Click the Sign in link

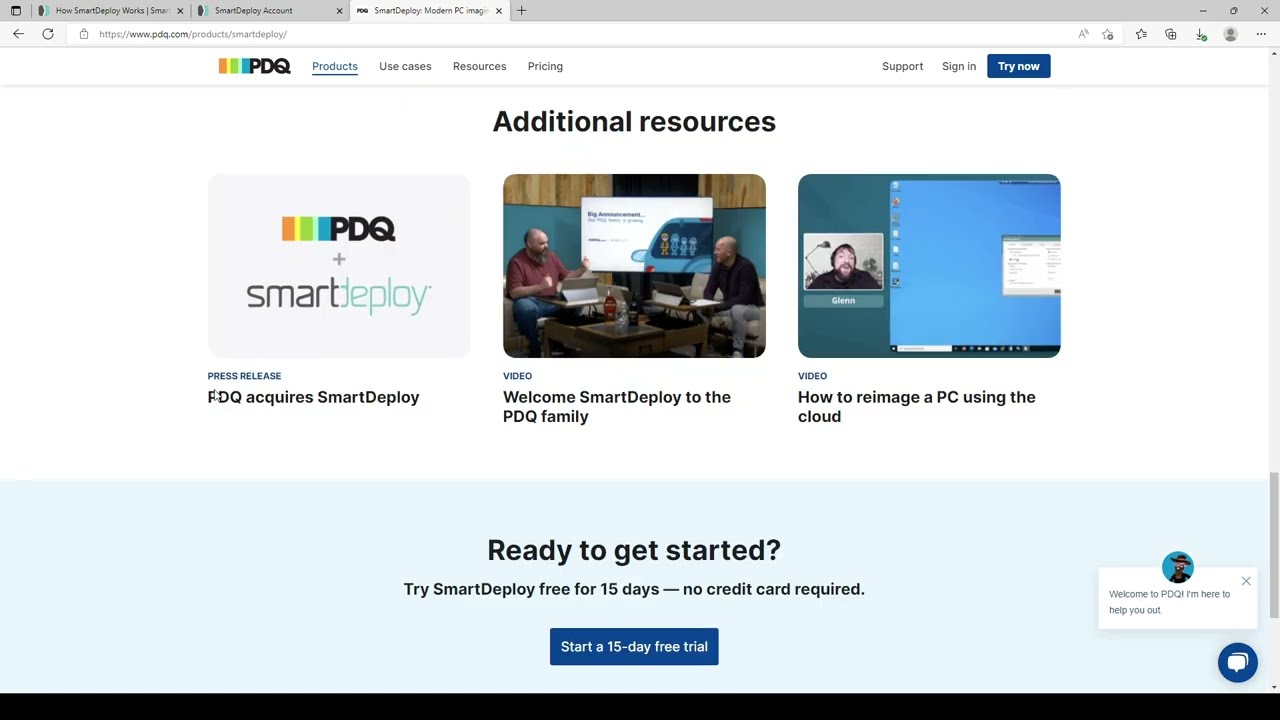click(x=958, y=66)
